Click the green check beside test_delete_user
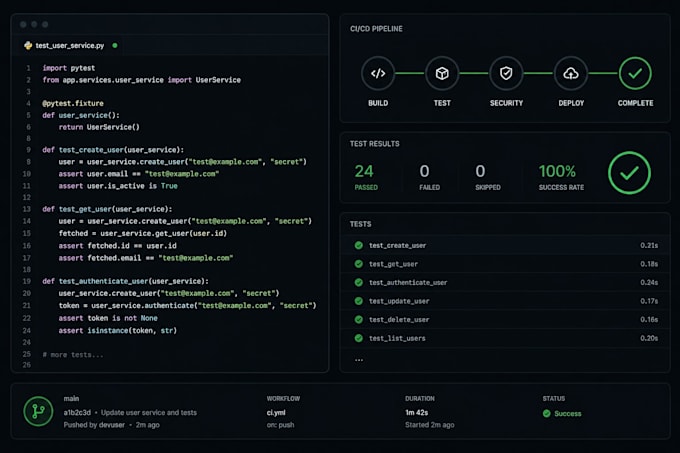Screen dimensions: 680x453 click(x=359, y=319)
